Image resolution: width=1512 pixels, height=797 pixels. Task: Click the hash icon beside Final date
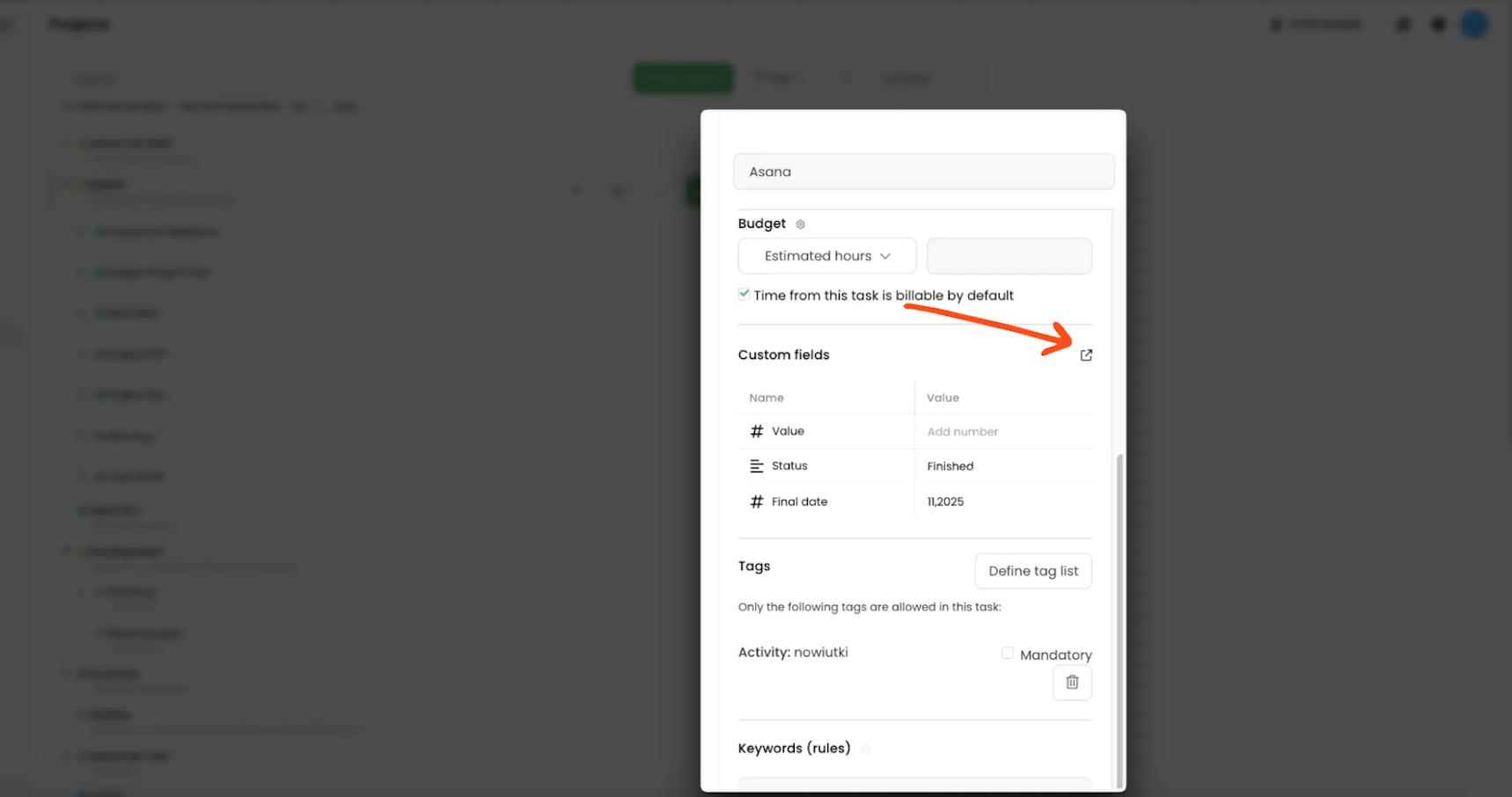pos(757,501)
